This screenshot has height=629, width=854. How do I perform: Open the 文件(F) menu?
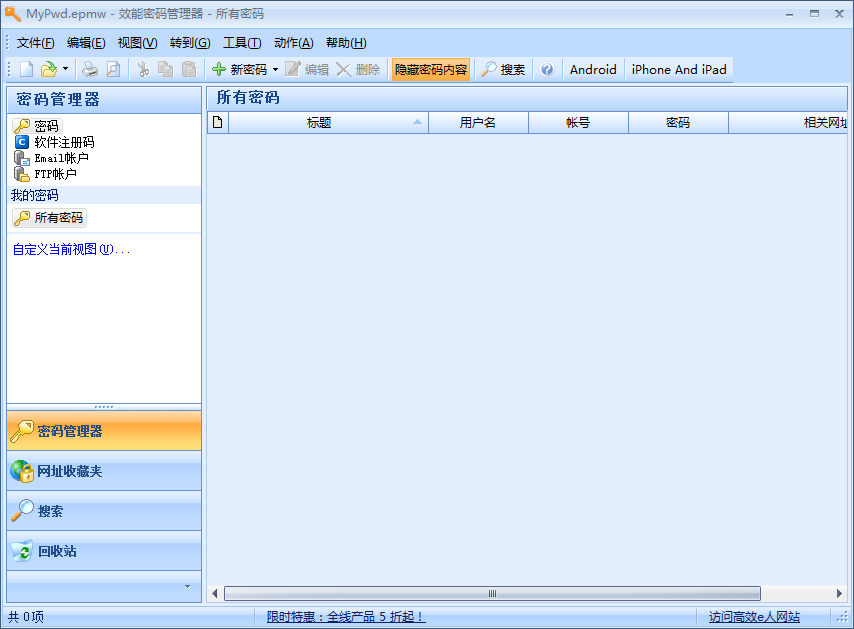point(36,43)
